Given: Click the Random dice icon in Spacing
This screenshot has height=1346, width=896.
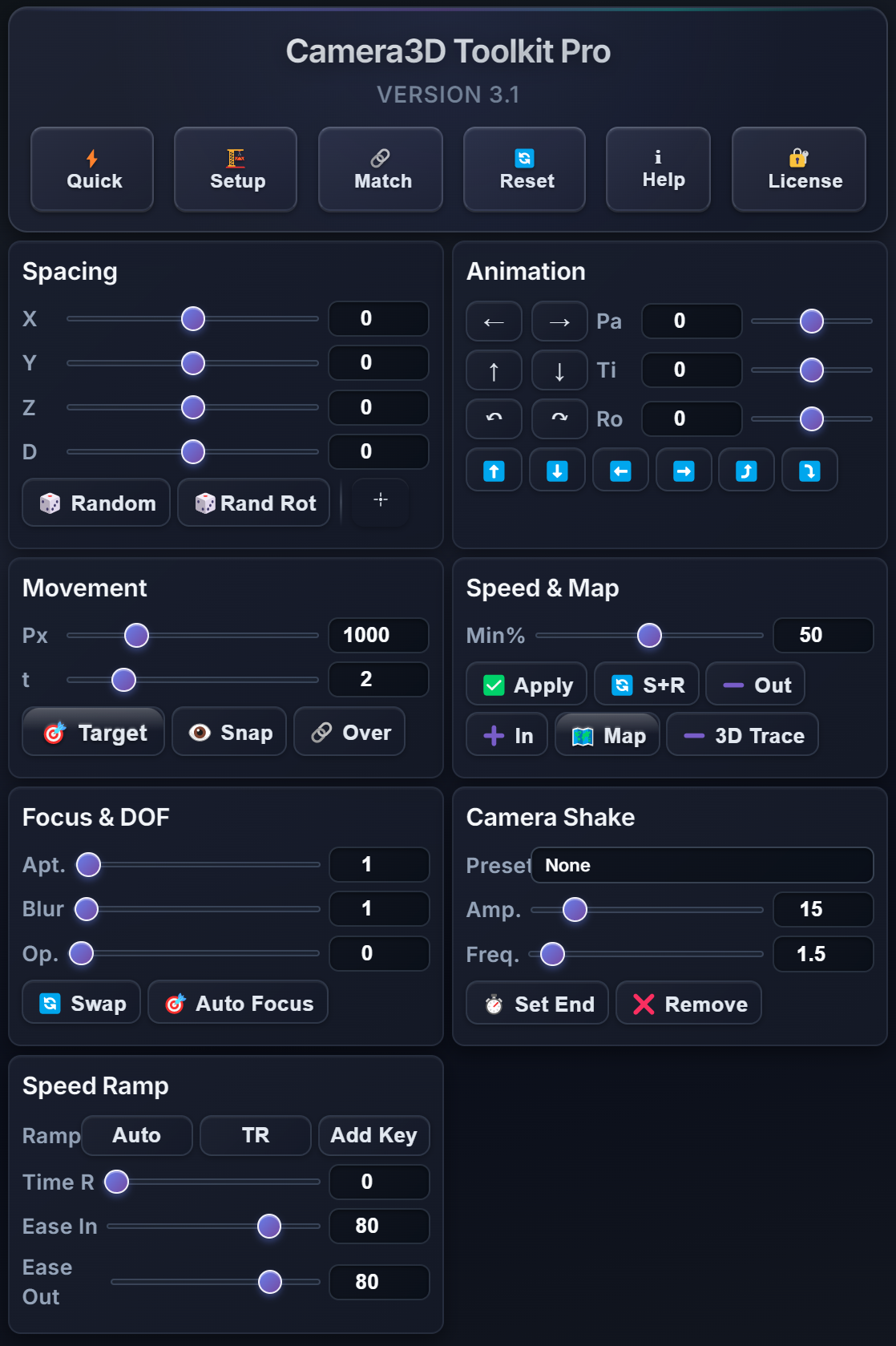Looking at the screenshot, I should (x=95, y=503).
